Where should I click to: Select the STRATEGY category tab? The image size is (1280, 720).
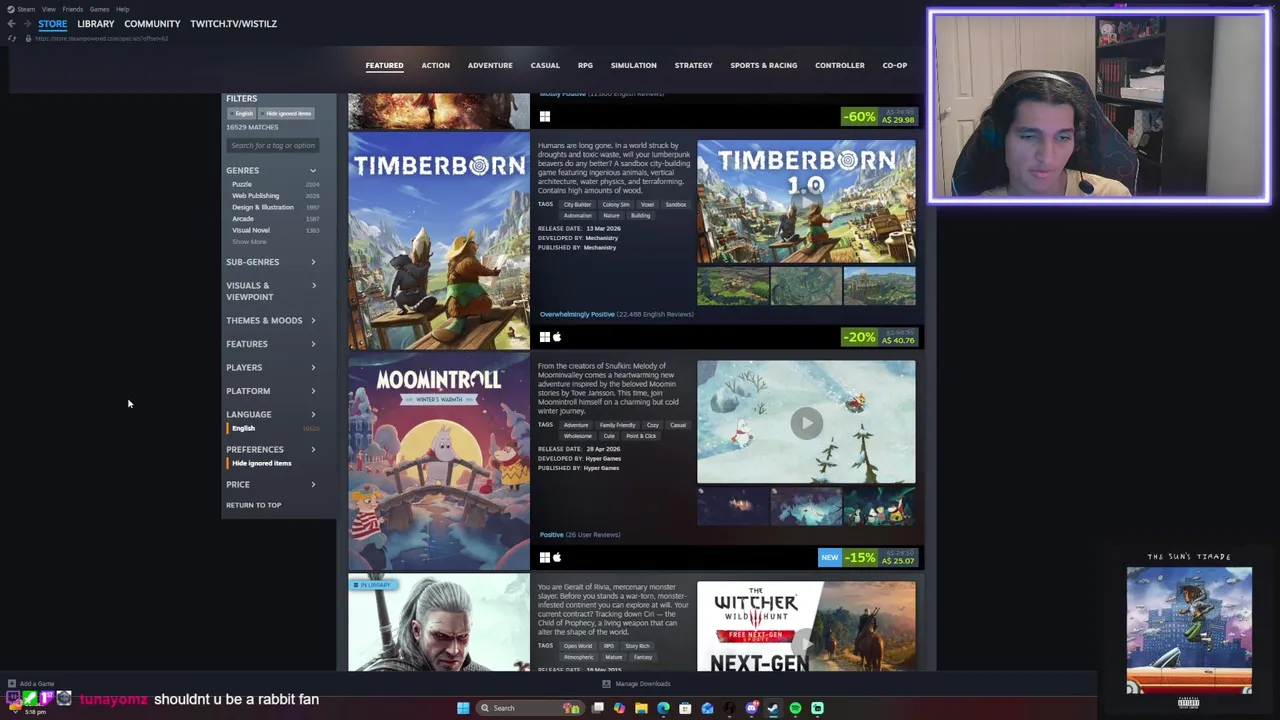[x=693, y=66]
